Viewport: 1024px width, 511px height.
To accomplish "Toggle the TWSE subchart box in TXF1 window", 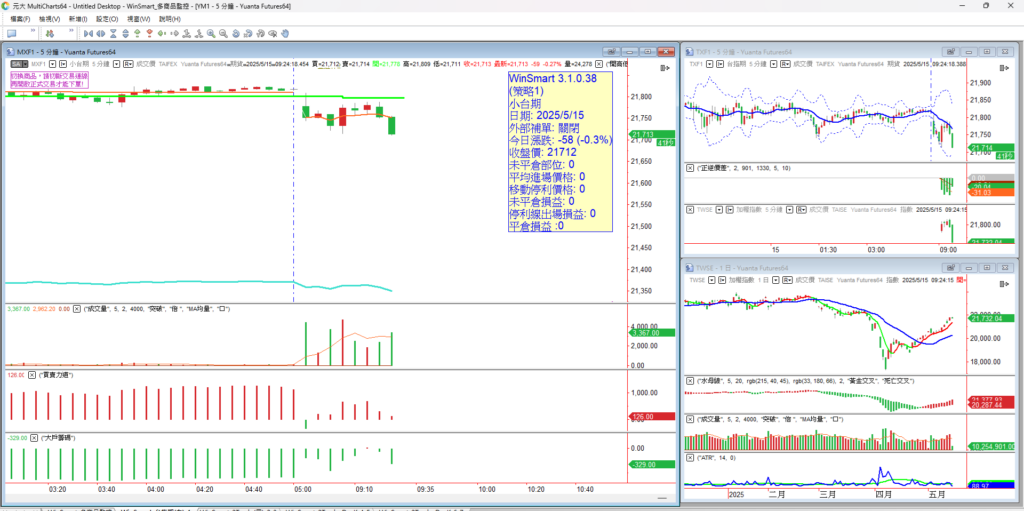I will click(x=690, y=210).
